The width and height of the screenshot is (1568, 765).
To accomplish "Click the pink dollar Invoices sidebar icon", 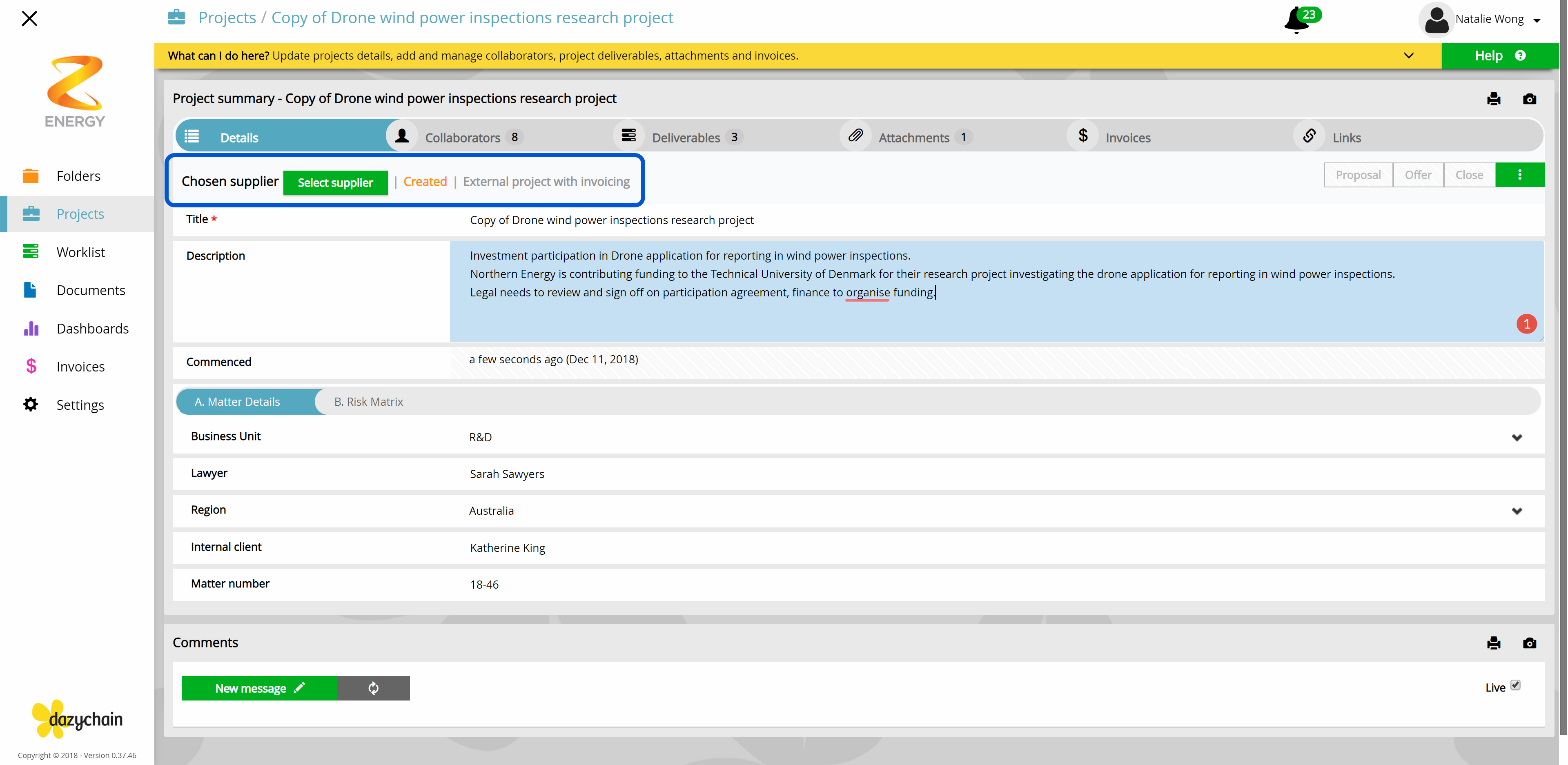I will [31, 366].
